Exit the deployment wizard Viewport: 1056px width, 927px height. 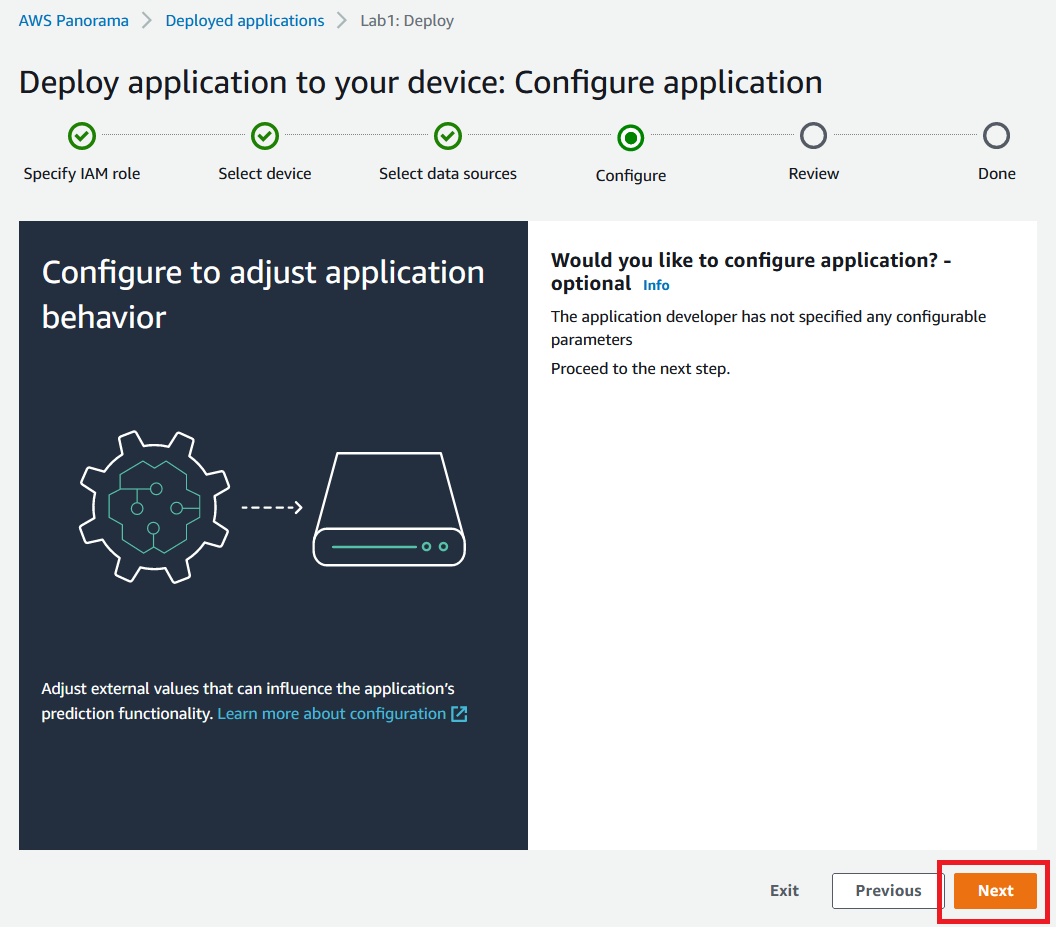tap(784, 891)
